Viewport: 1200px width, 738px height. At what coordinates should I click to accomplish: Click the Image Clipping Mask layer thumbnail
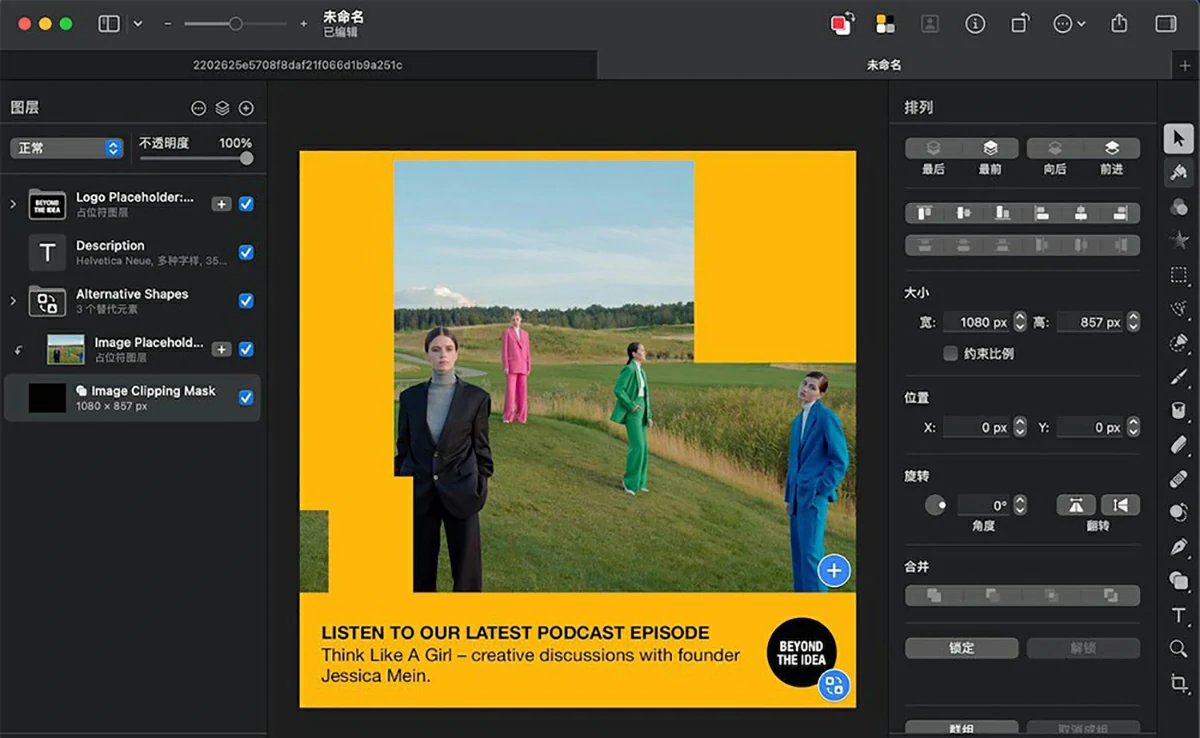tap(47, 397)
